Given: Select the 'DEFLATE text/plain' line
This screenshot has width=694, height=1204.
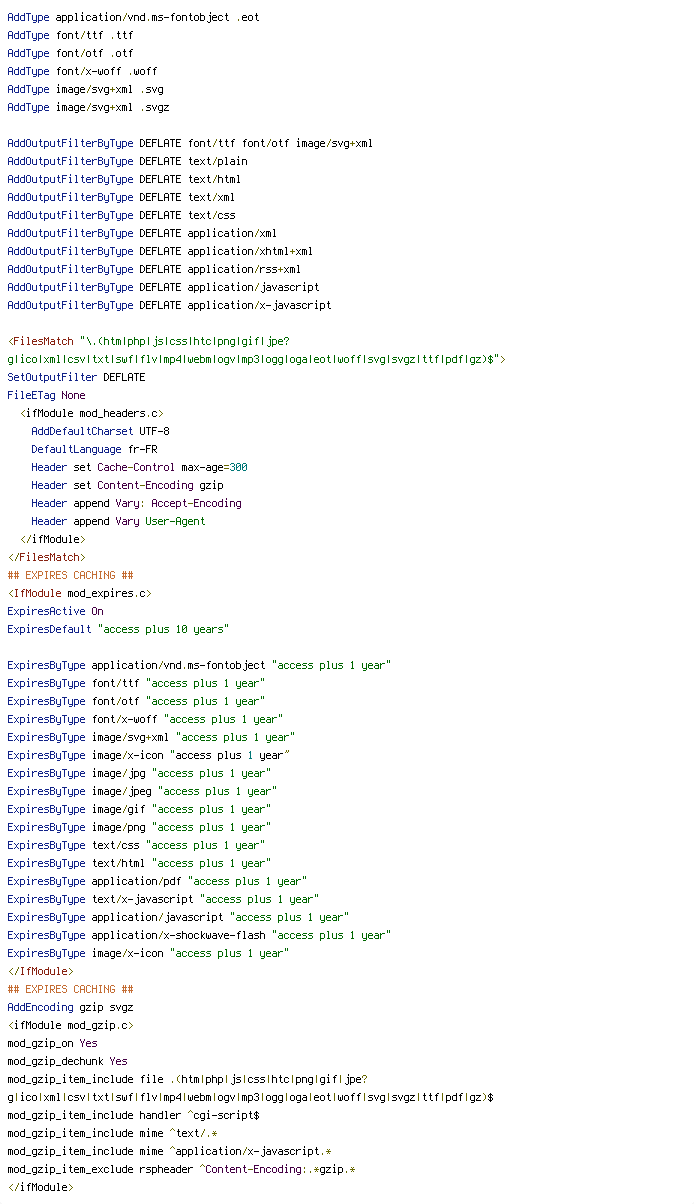Looking at the screenshot, I should tap(127, 161).
